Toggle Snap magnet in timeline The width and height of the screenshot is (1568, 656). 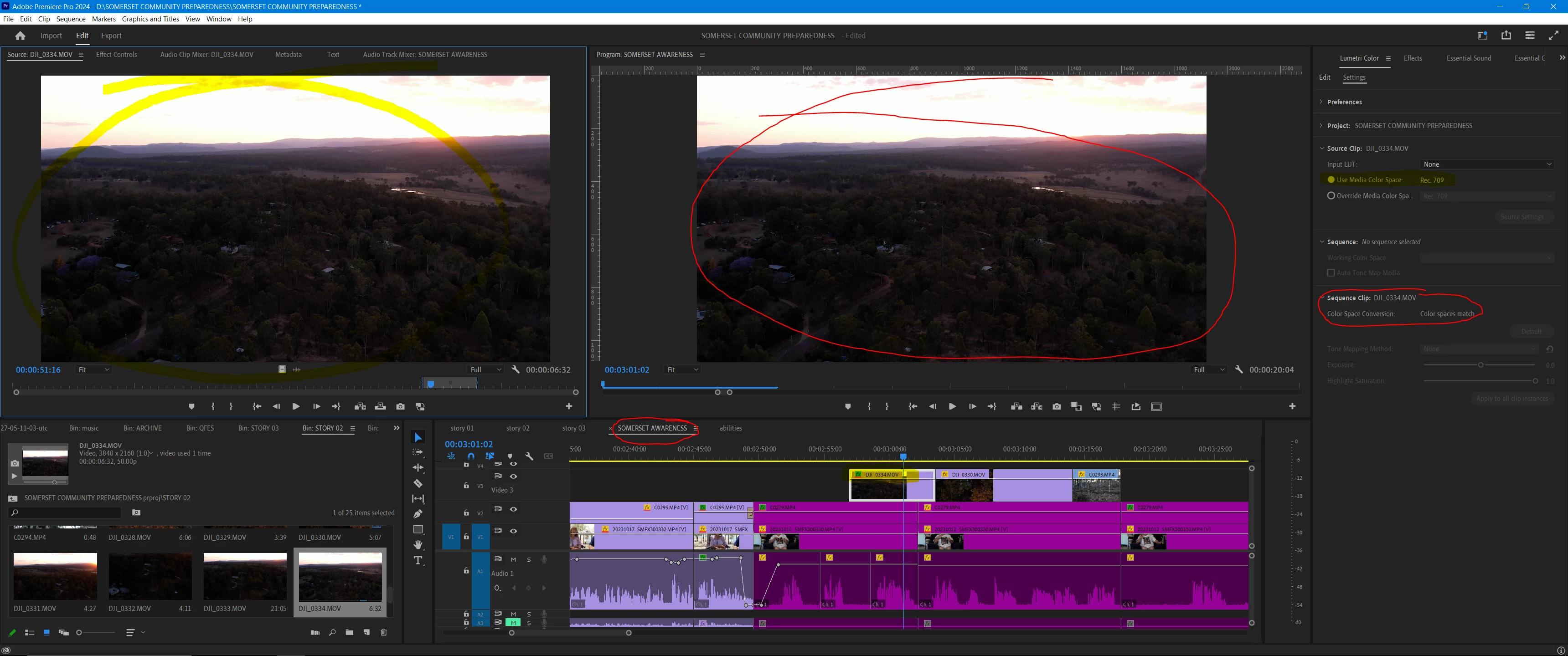click(x=470, y=456)
